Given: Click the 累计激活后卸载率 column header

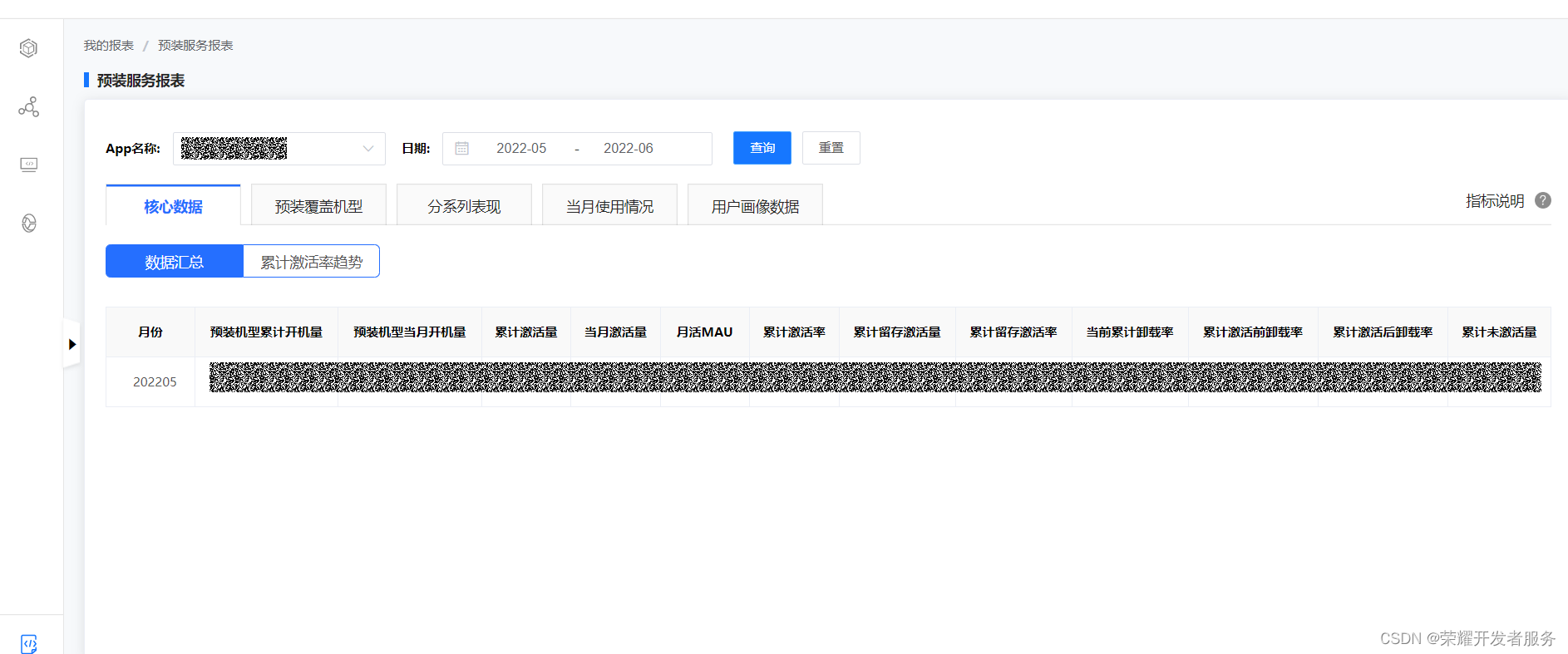Looking at the screenshot, I should pyautogui.click(x=1383, y=332).
